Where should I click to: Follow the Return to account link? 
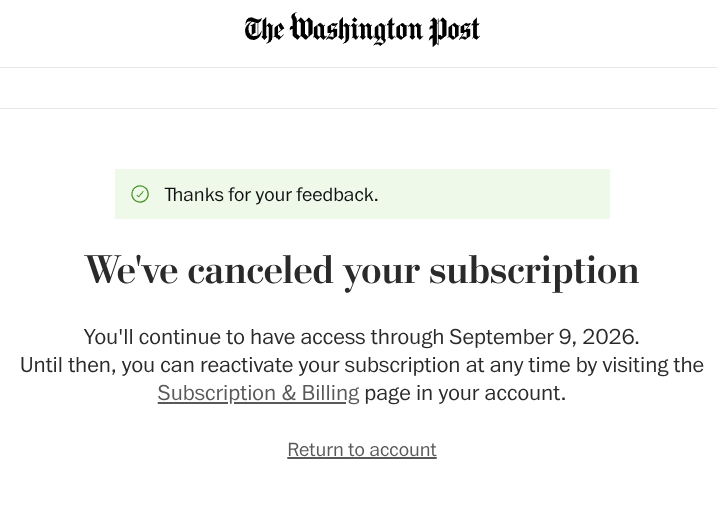[x=362, y=450]
